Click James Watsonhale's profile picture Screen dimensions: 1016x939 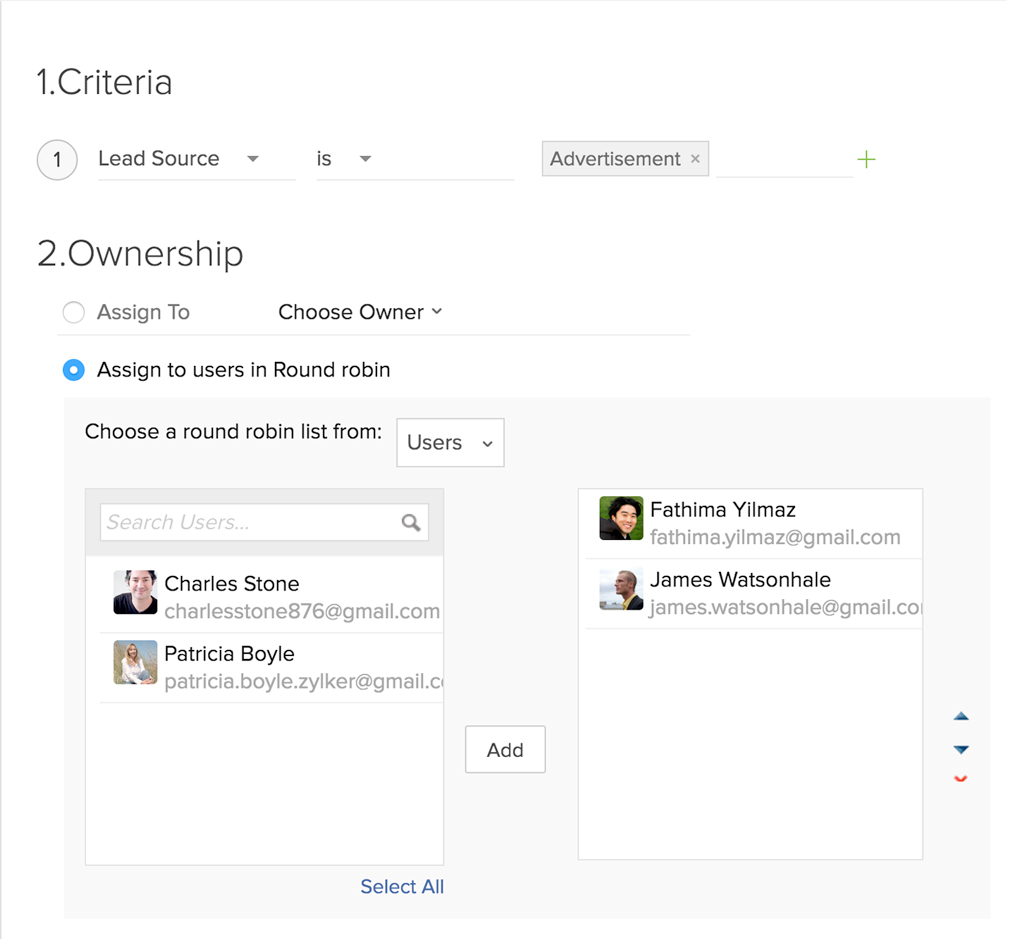(621, 589)
